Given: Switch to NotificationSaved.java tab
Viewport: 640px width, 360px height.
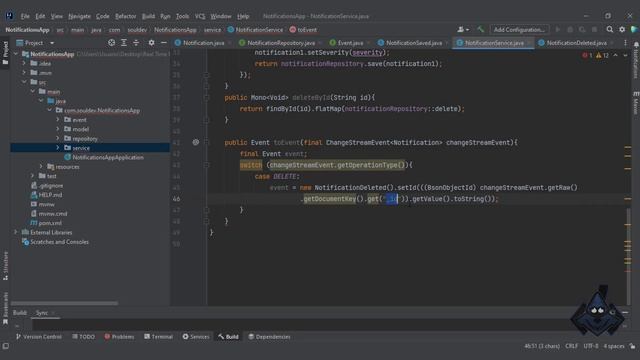Looking at the screenshot, I should (x=413, y=43).
